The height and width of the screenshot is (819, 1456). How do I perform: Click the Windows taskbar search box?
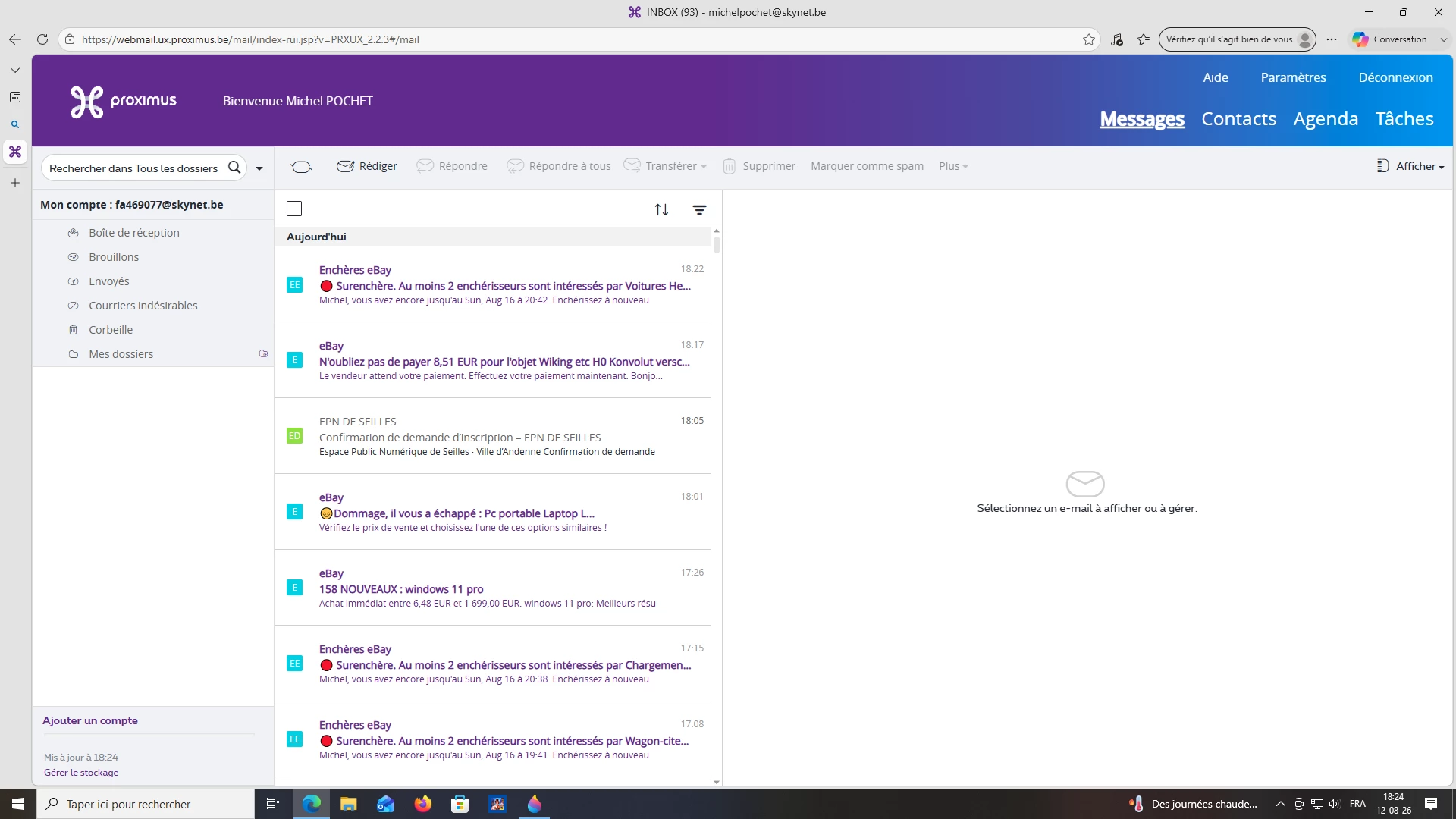click(x=146, y=804)
